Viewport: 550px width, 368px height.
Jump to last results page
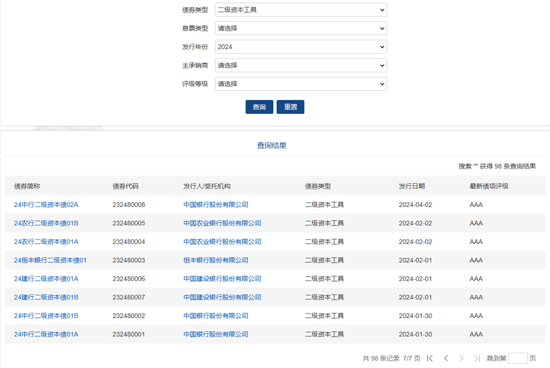477,358
